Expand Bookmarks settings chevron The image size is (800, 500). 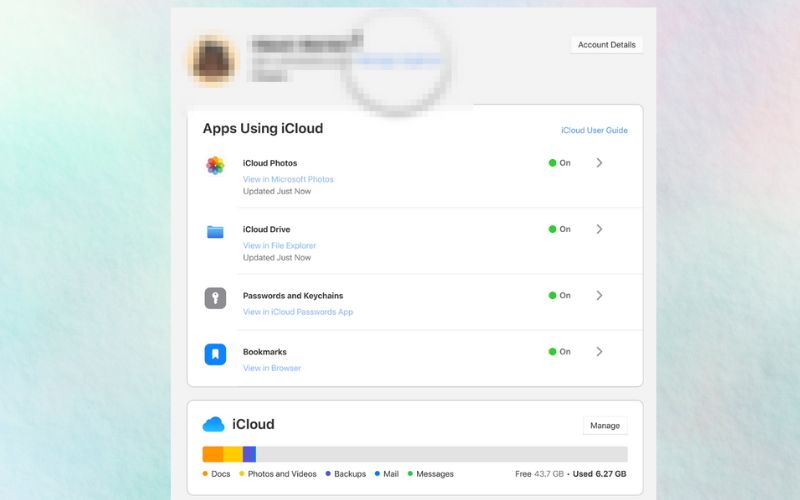pos(599,352)
